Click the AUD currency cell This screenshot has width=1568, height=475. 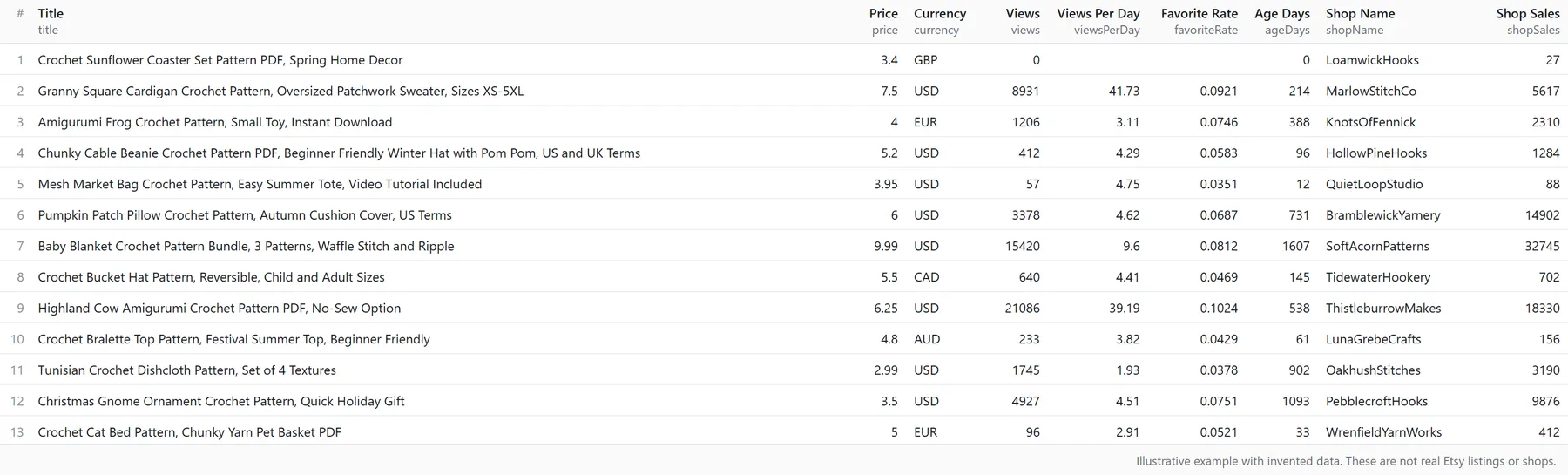(927, 339)
